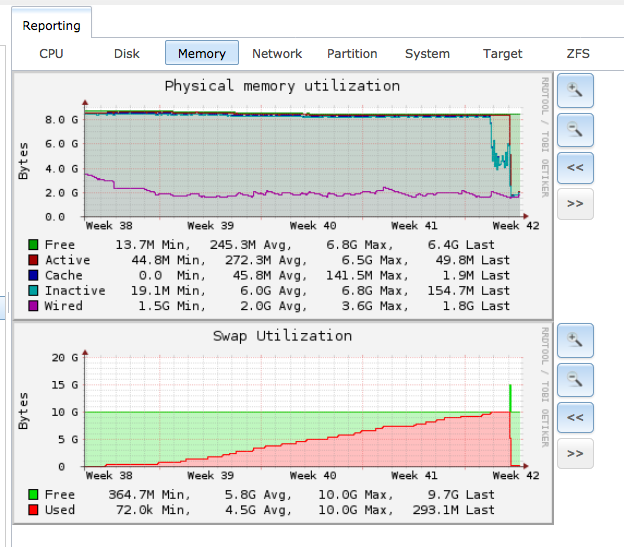Zoom in on Physical memory utilization graph
This screenshot has height=547, width=624.
coord(575,91)
